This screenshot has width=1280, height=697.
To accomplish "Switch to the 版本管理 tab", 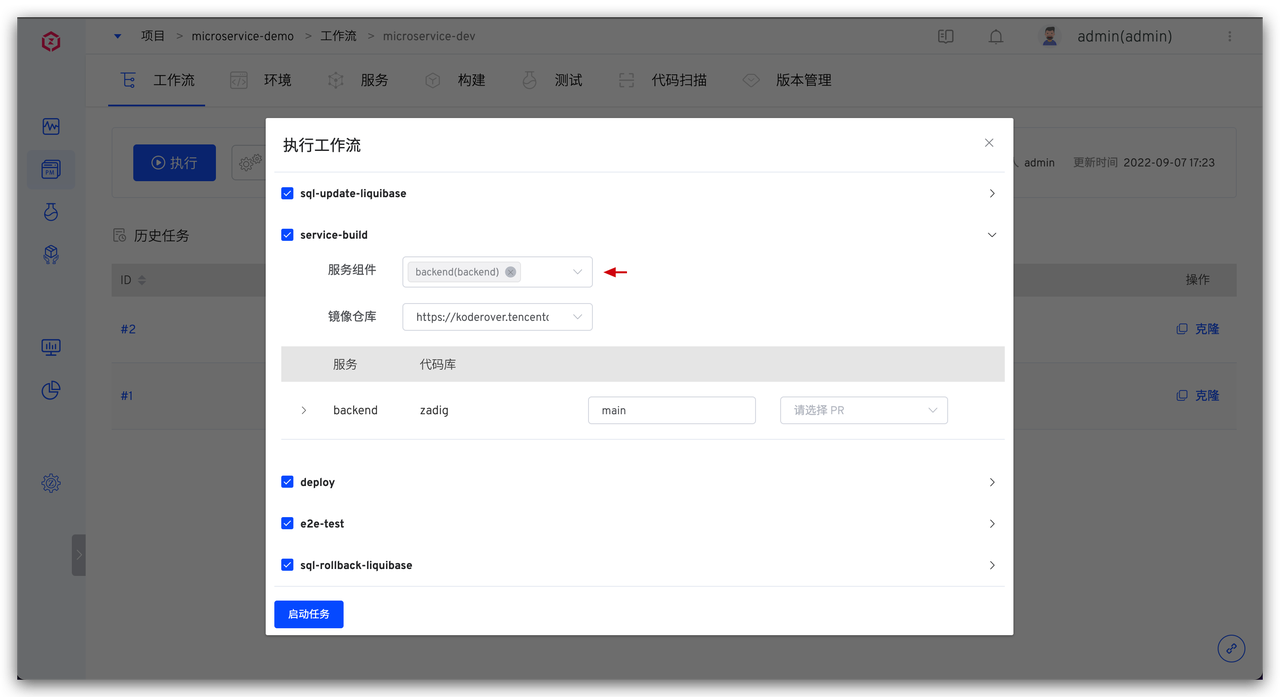I will 787,80.
